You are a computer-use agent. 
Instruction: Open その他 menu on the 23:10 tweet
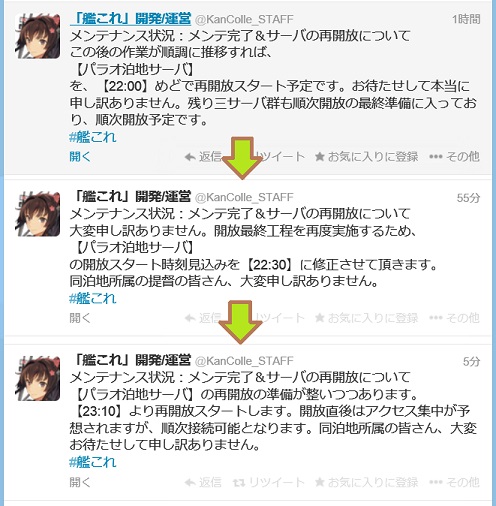point(455,482)
